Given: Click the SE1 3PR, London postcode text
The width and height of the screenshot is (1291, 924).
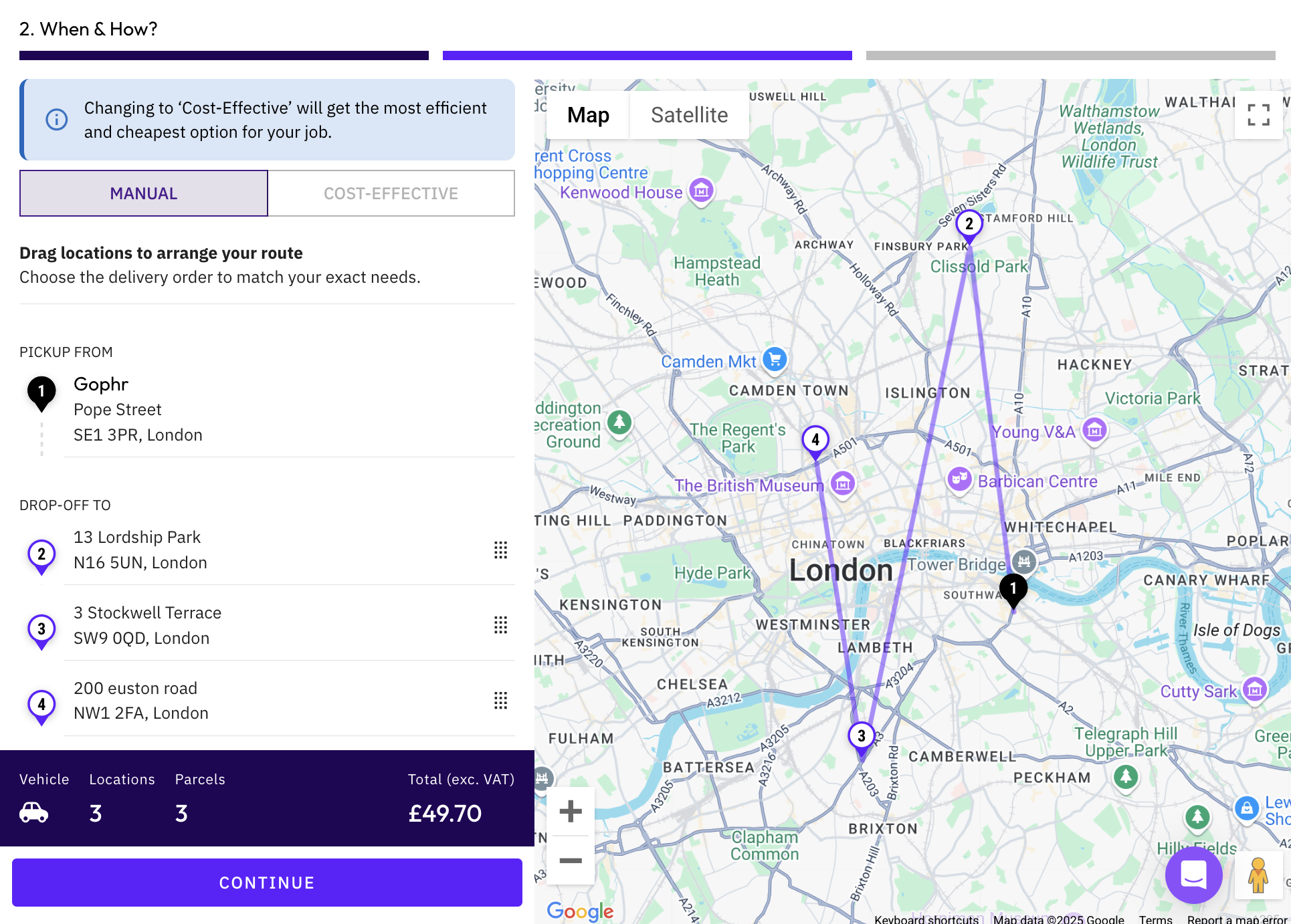Looking at the screenshot, I should (138, 435).
